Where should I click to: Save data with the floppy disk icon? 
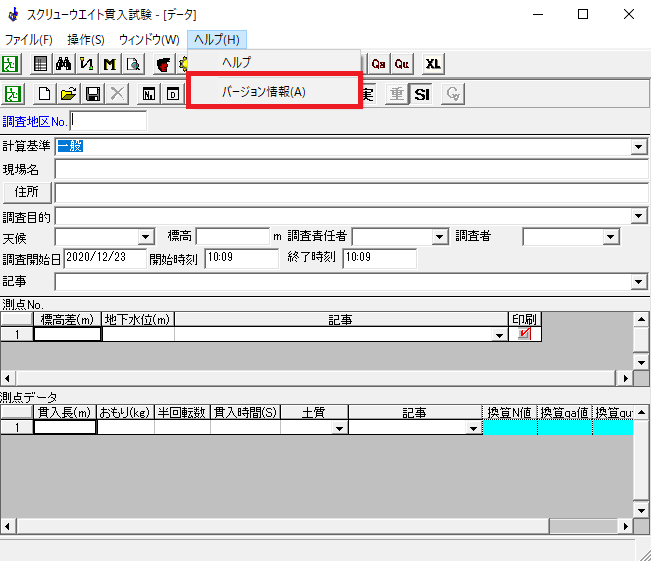(93, 94)
